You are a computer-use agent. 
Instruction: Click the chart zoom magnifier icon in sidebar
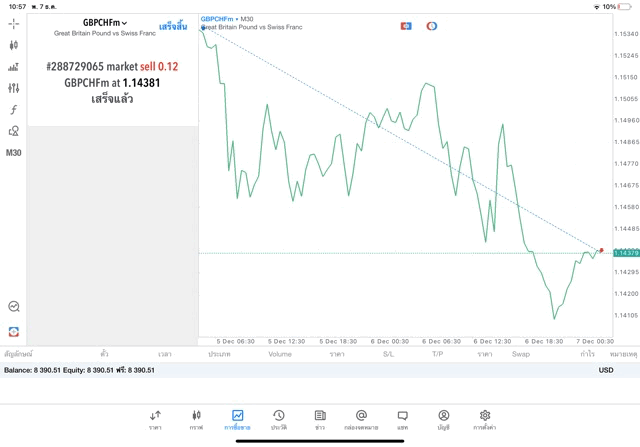[x=13, y=307]
